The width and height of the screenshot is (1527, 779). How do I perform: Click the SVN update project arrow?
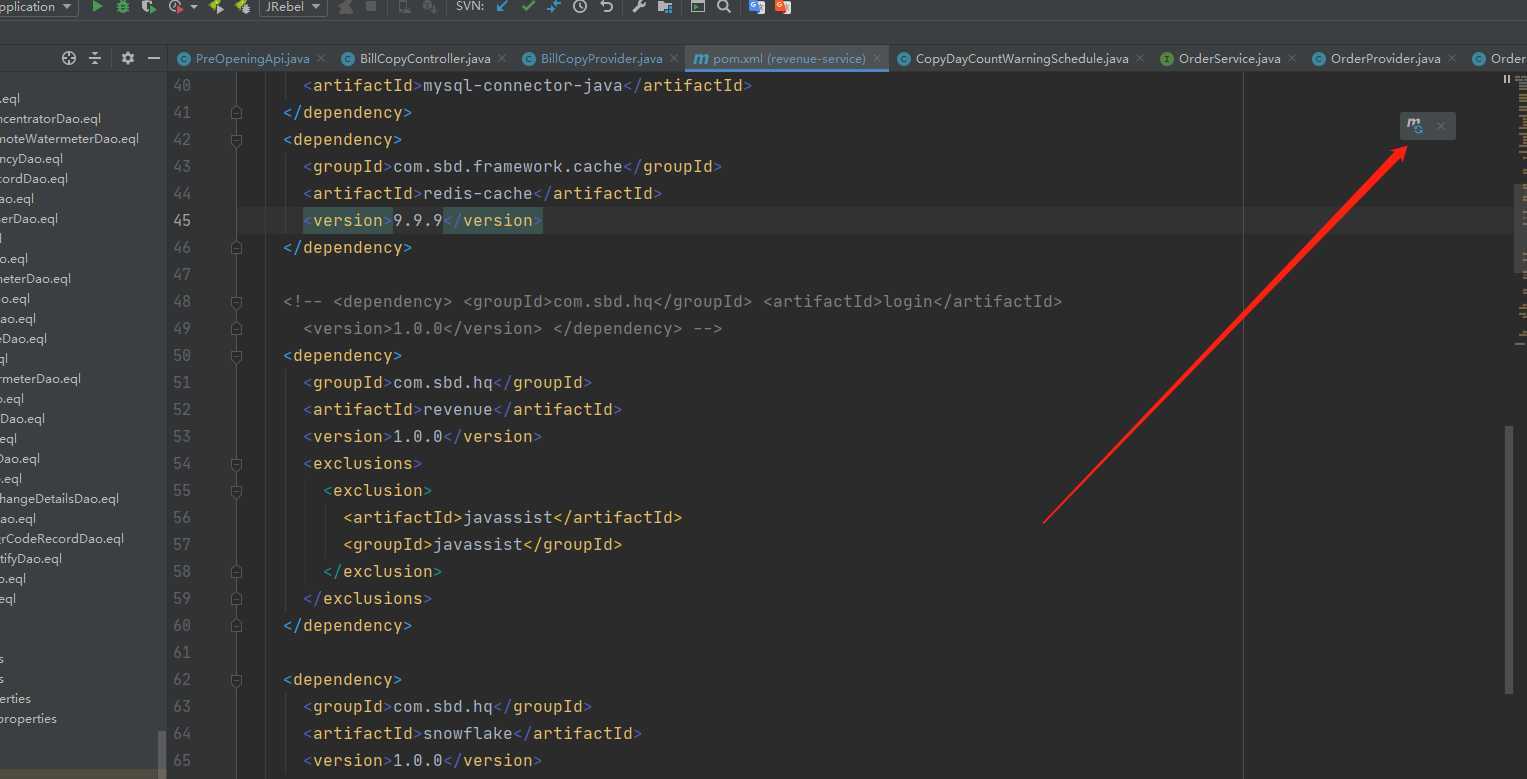502,7
